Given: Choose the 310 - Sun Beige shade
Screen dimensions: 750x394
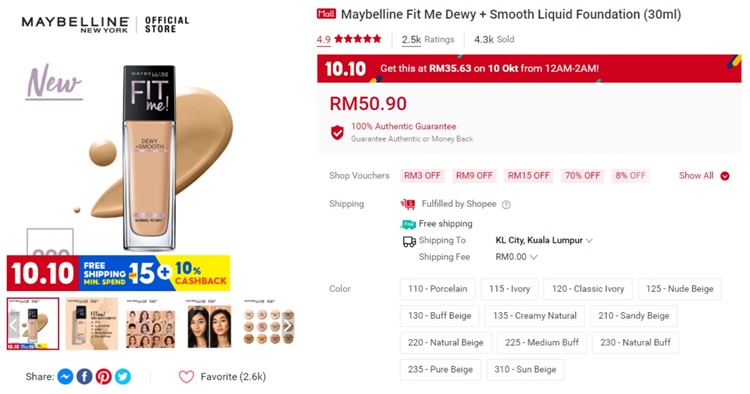Looking at the screenshot, I should click(525, 370).
